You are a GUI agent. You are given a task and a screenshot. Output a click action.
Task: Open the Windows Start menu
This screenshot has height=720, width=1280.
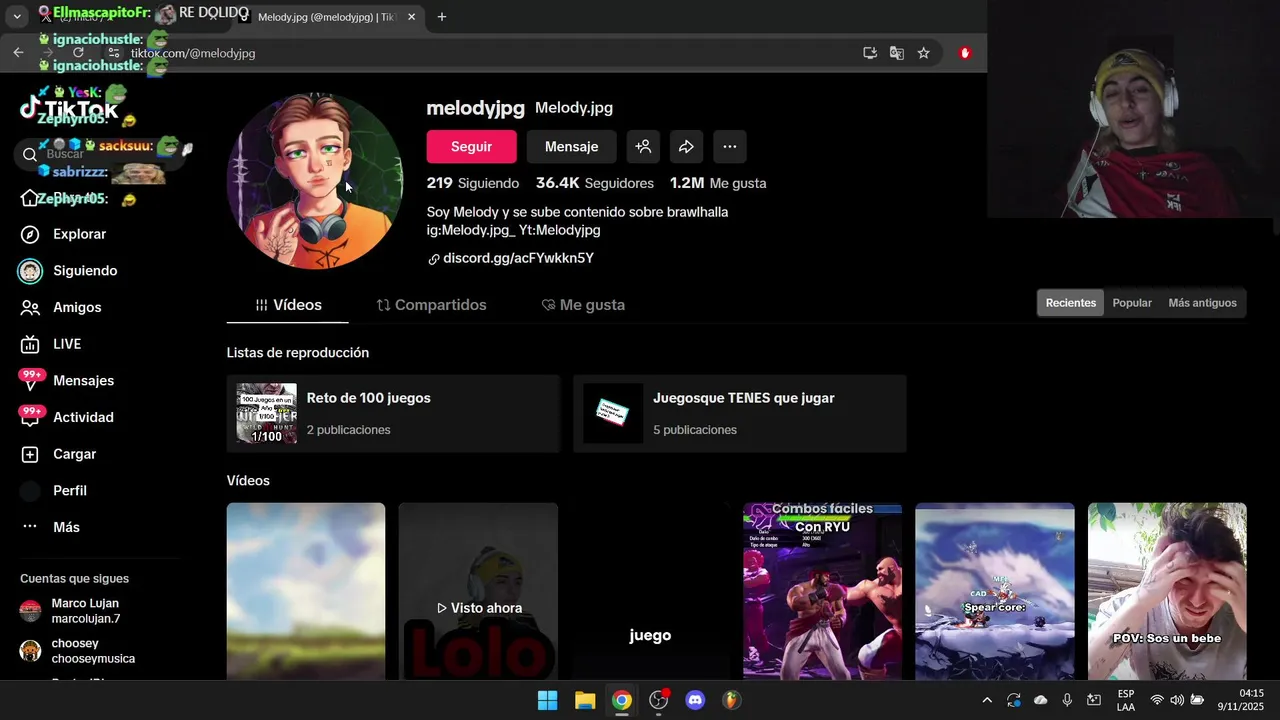click(548, 700)
